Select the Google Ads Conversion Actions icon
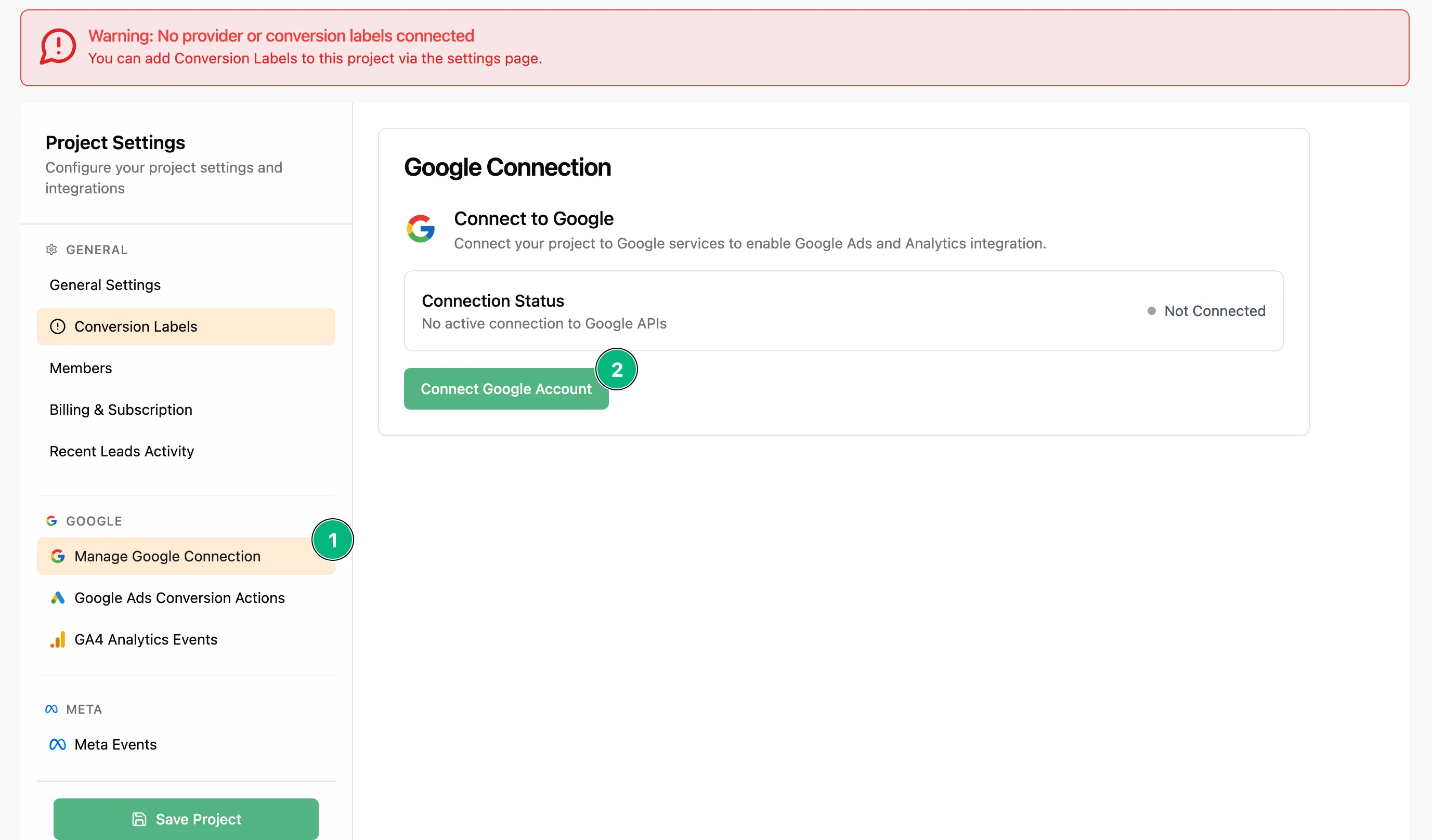The image size is (1432, 840). click(x=58, y=597)
